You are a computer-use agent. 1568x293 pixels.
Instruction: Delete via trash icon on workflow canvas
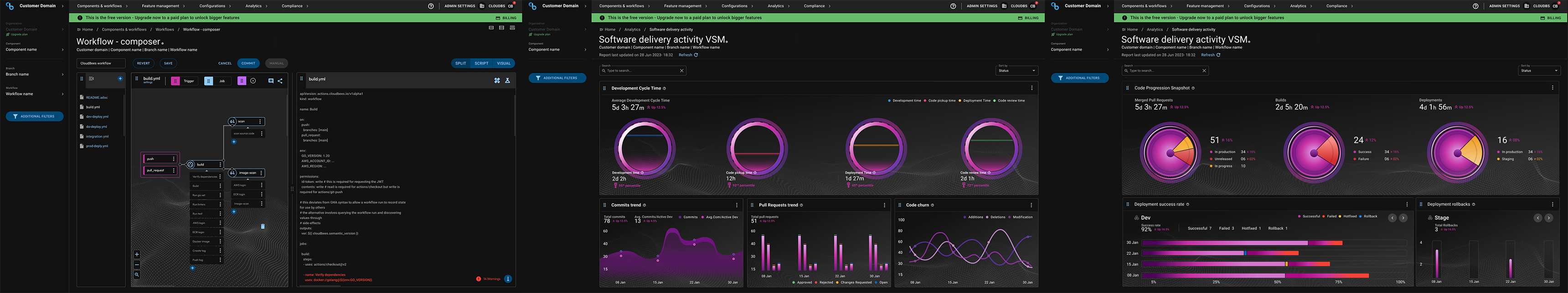coord(263,226)
